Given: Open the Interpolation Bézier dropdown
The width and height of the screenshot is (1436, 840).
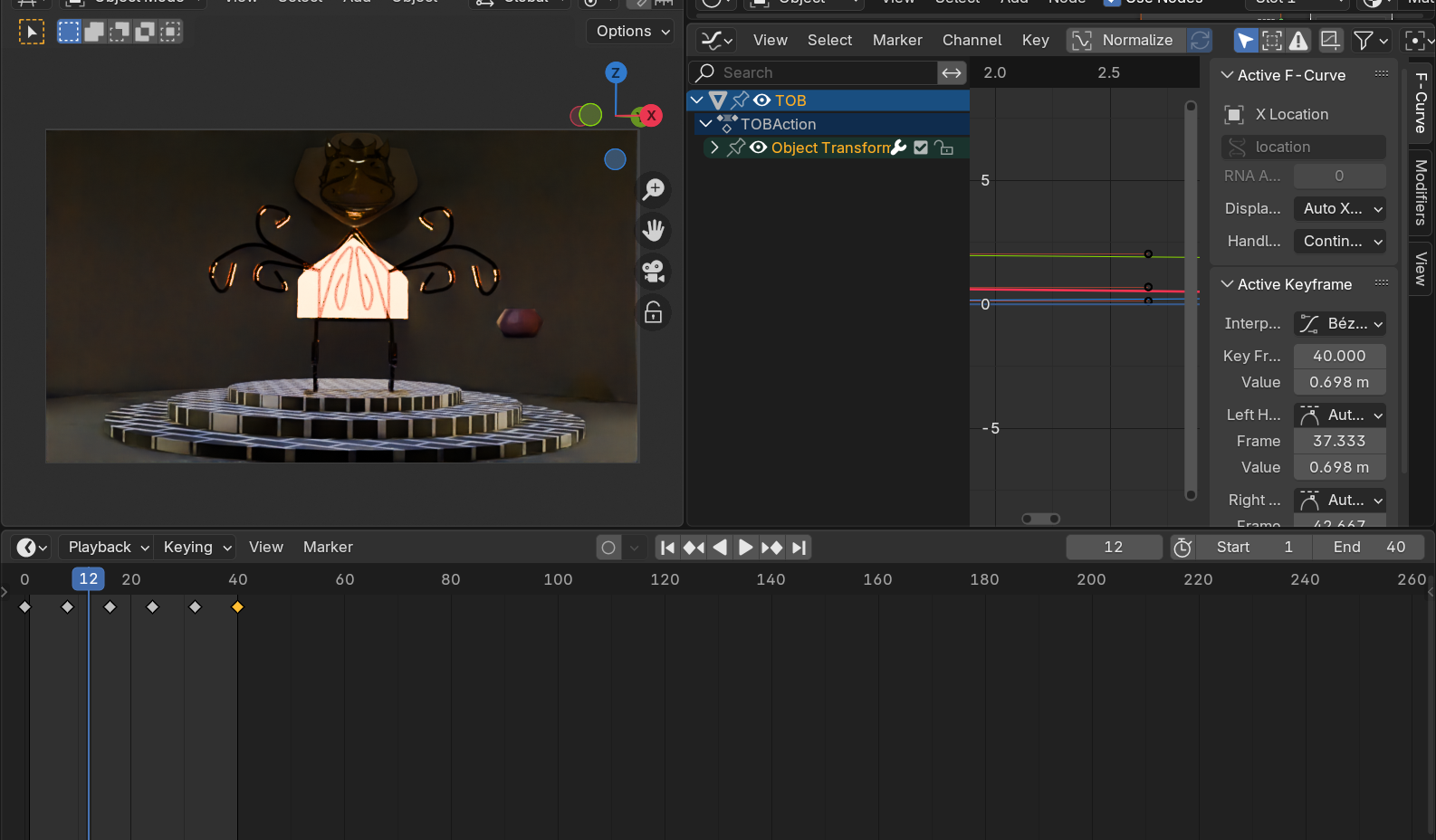Looking at the screenshot, I should pos(1340,323).
